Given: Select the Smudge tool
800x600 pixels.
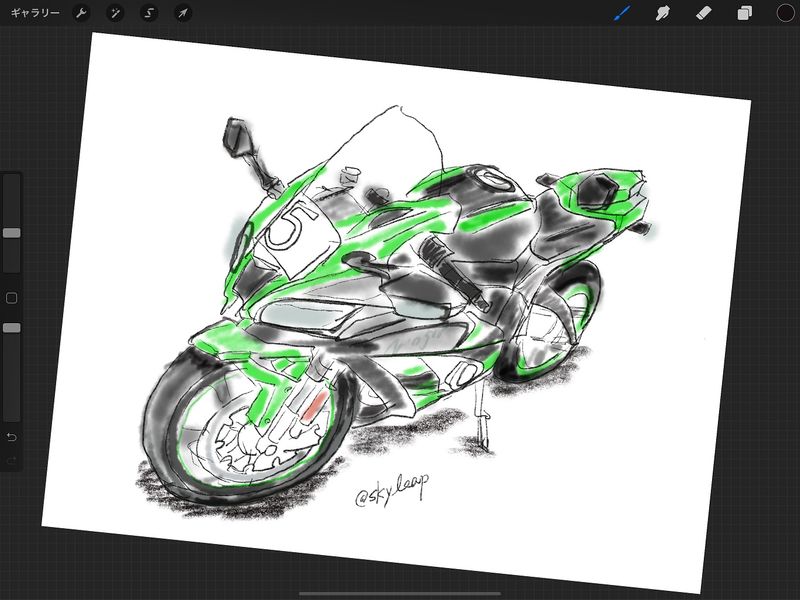Looking at the screenshot, I should coord(661,13).
